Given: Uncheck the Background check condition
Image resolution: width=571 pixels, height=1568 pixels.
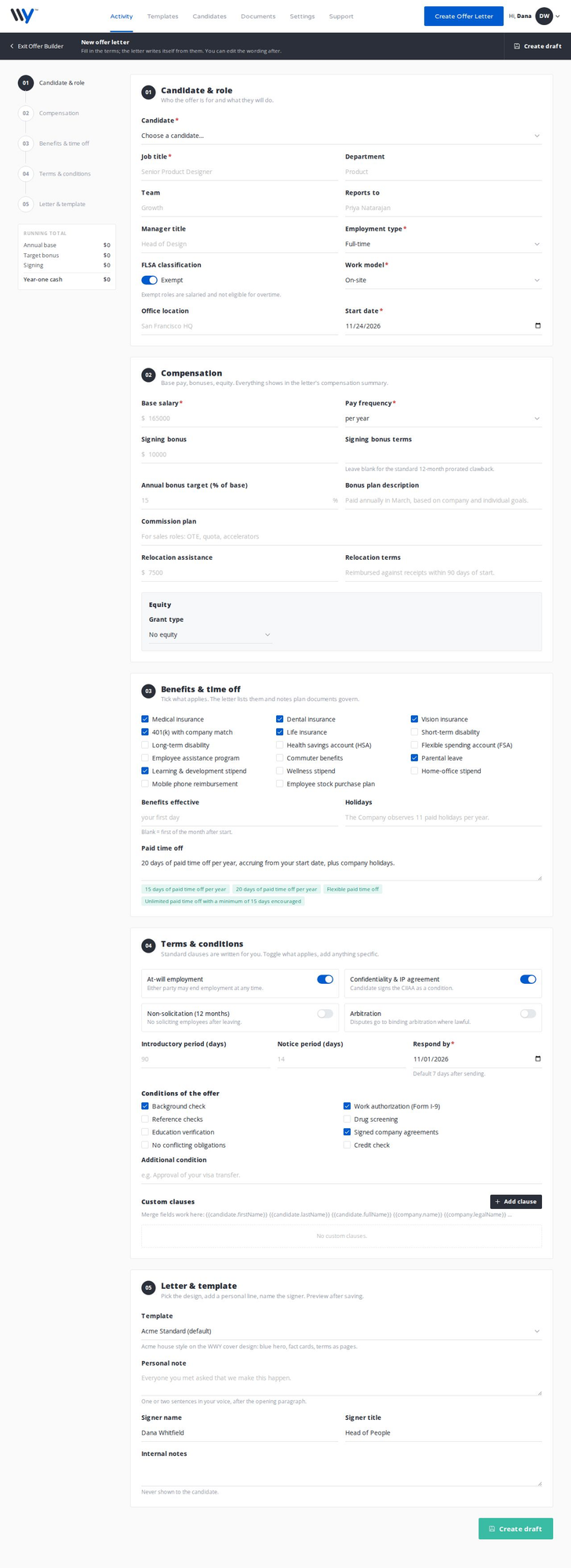Looking at the screenshot, I should click(145, 1106).
